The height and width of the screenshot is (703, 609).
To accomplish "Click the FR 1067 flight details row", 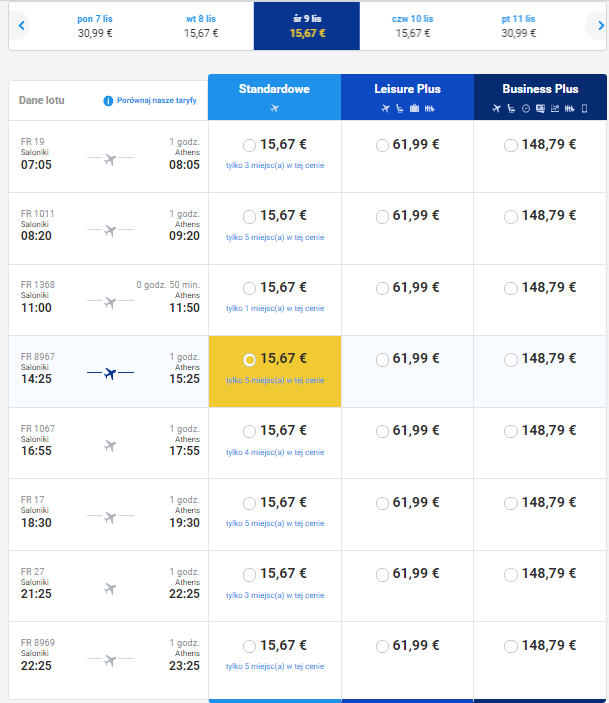I will point(109,443).
